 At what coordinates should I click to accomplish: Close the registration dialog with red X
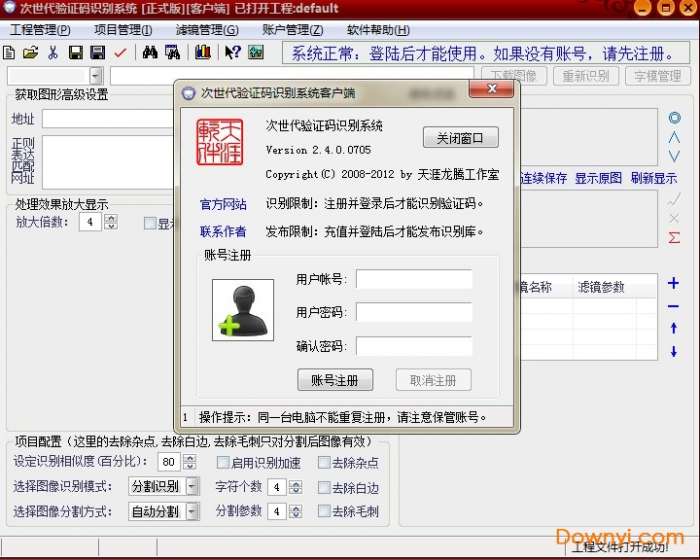(x=491, y=88)
